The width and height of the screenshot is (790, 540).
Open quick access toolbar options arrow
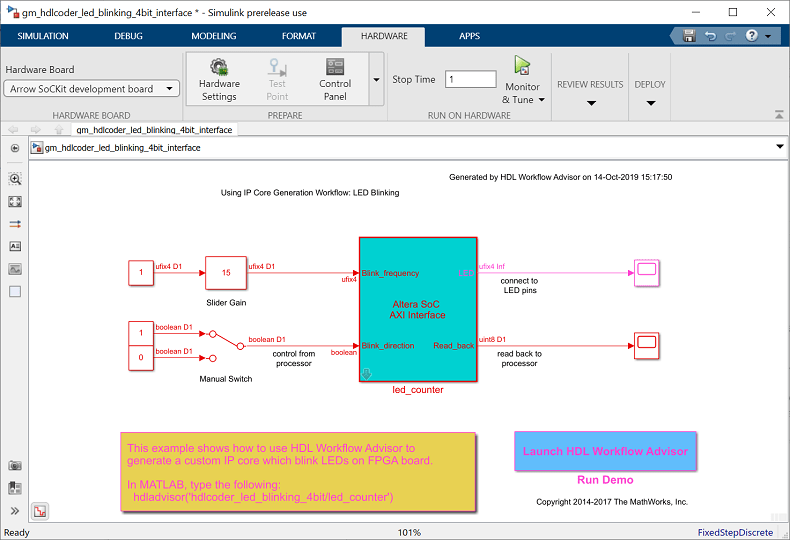tap(768, 36)
